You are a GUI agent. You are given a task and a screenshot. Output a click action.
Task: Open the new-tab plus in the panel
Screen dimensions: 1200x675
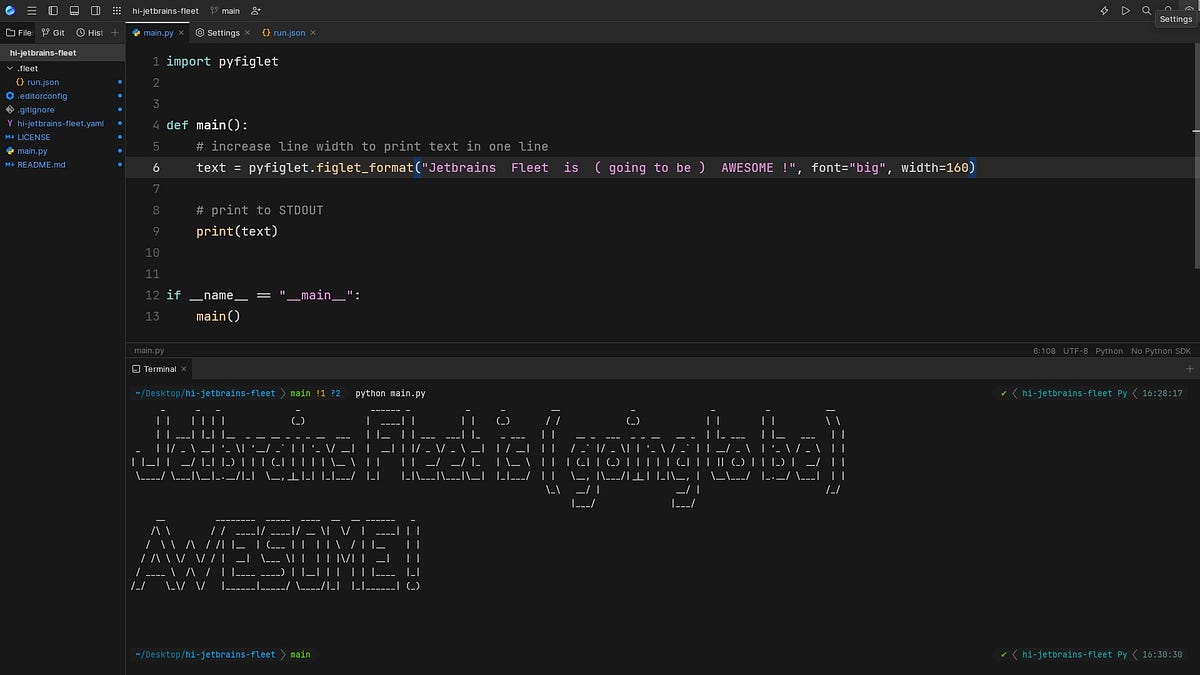tap(1190, 368)
